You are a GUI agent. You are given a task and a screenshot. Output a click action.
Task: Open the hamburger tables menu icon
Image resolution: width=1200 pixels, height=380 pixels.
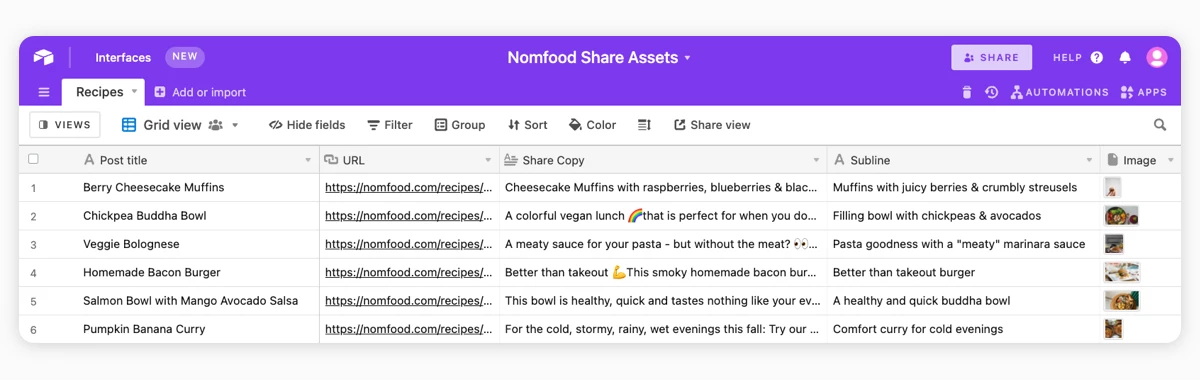click(44, 92)
